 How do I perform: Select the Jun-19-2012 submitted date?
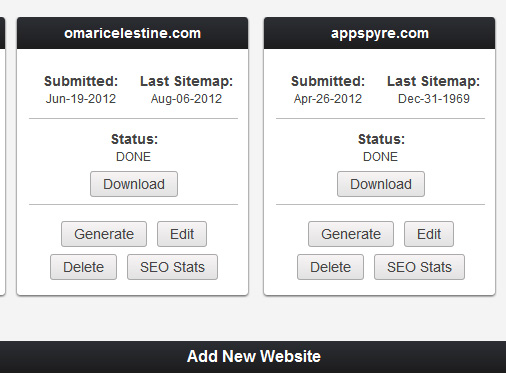click(x=81, y=99)
